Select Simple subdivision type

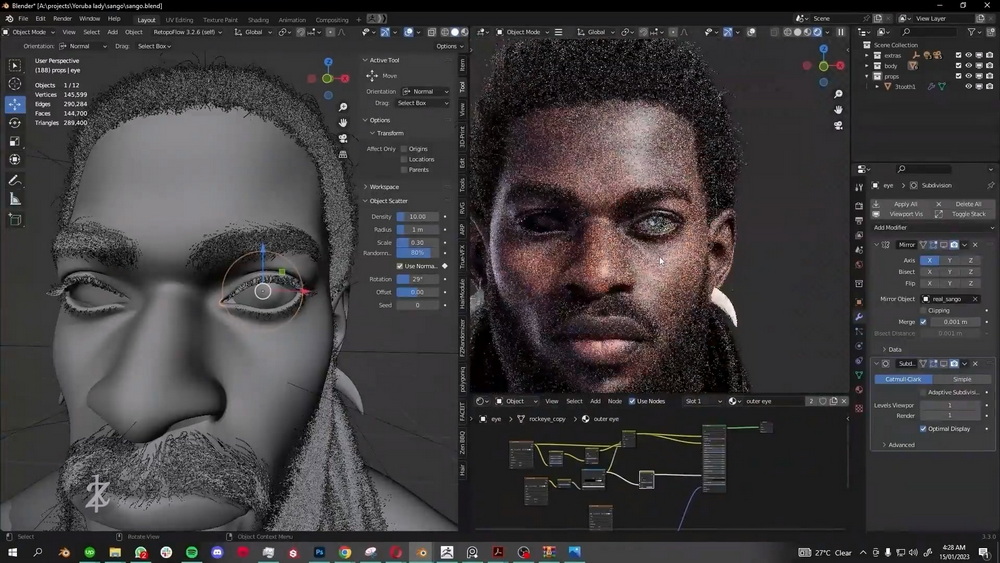point(961,379)
